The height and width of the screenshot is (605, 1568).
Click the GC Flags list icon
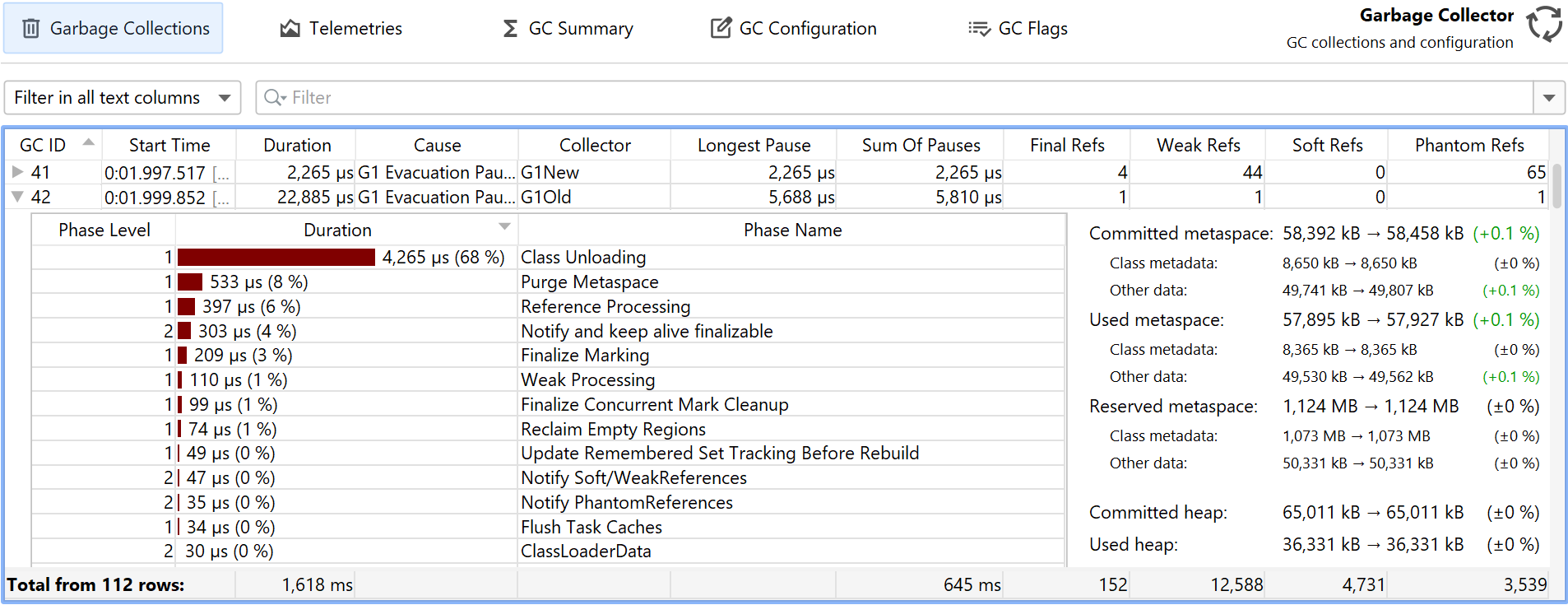(x=979, y=29)
